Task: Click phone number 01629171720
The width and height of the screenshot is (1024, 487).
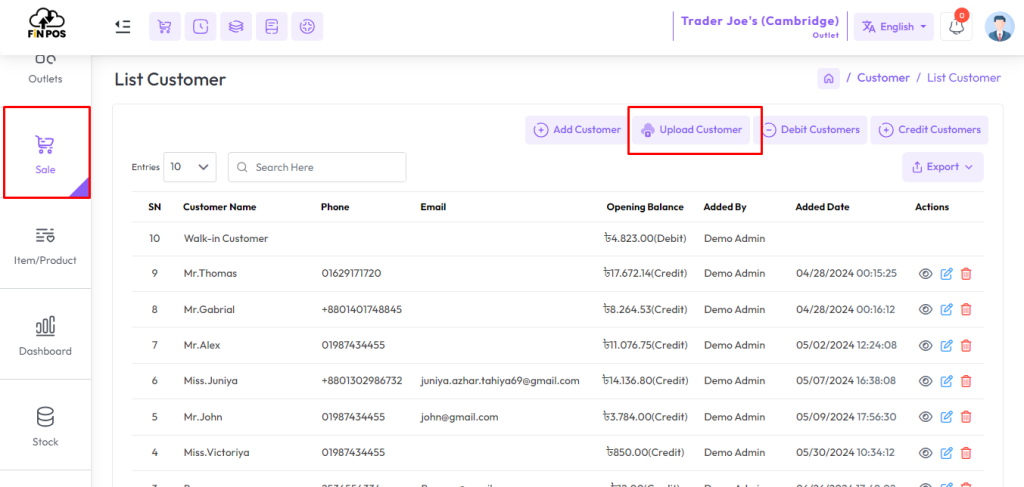Action: coord(351,274)
